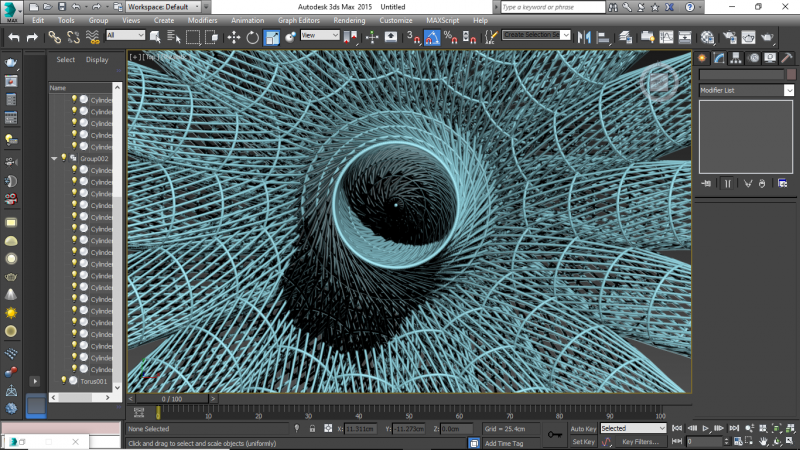Collapse the Group002 tree node
The image size is (800, 450).
[54, 159]
